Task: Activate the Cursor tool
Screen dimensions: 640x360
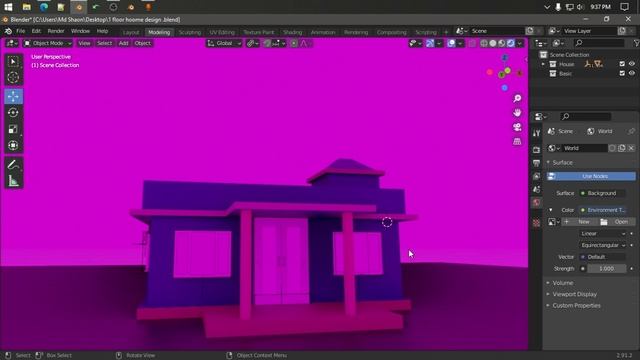Action: pos(13,78)
